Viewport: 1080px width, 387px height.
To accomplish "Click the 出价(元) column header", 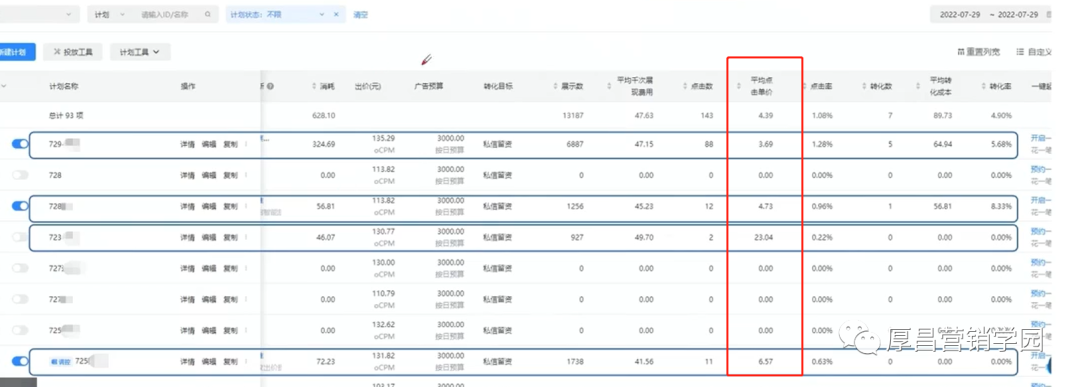I will [367, 86].
